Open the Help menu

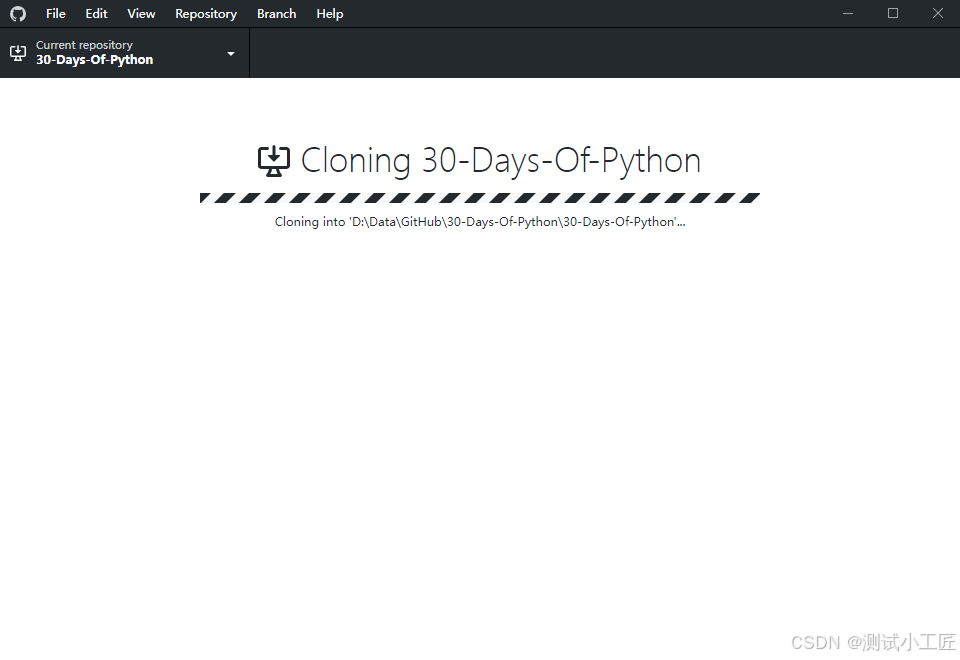point(329,13)
